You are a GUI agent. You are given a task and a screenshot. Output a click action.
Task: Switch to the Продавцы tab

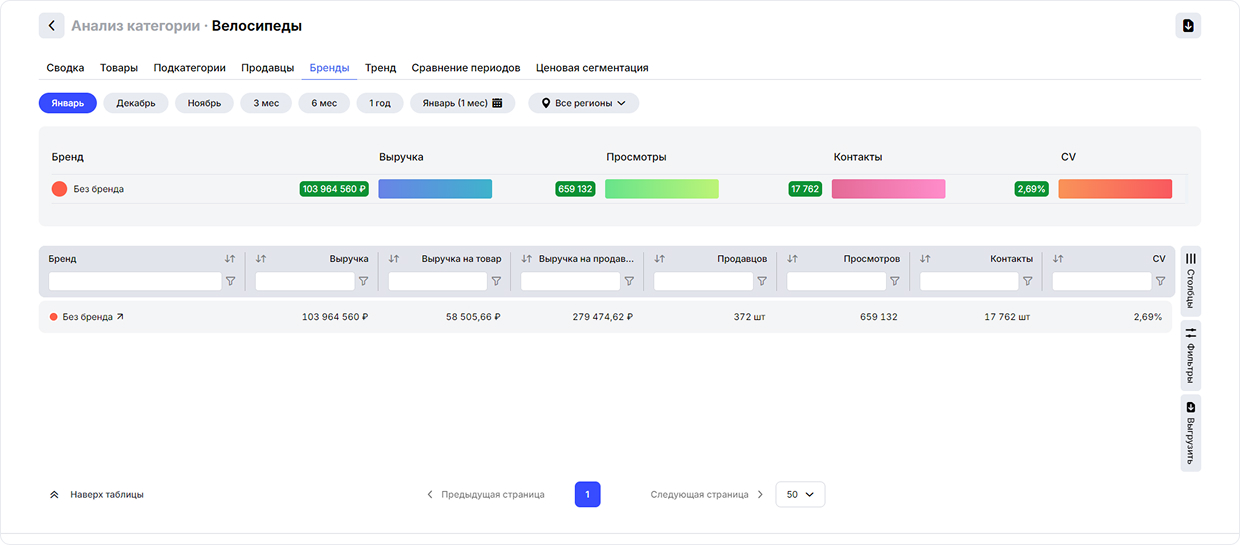[x=267, y=68]
